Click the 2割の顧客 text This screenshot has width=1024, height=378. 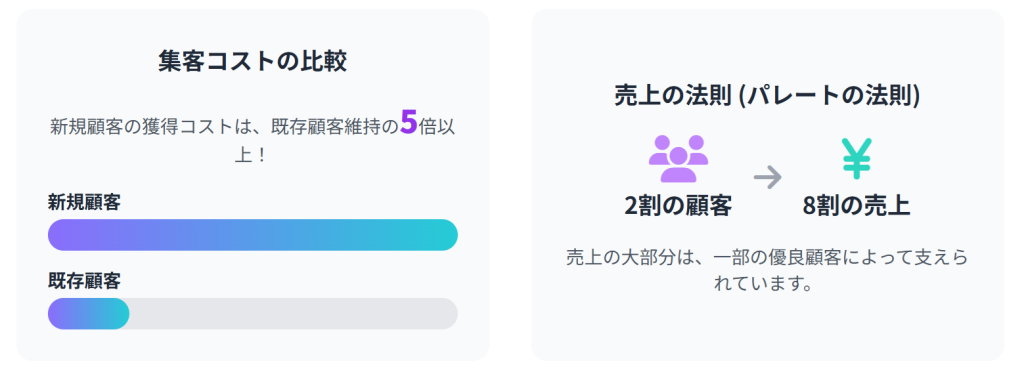pos(678,206)
